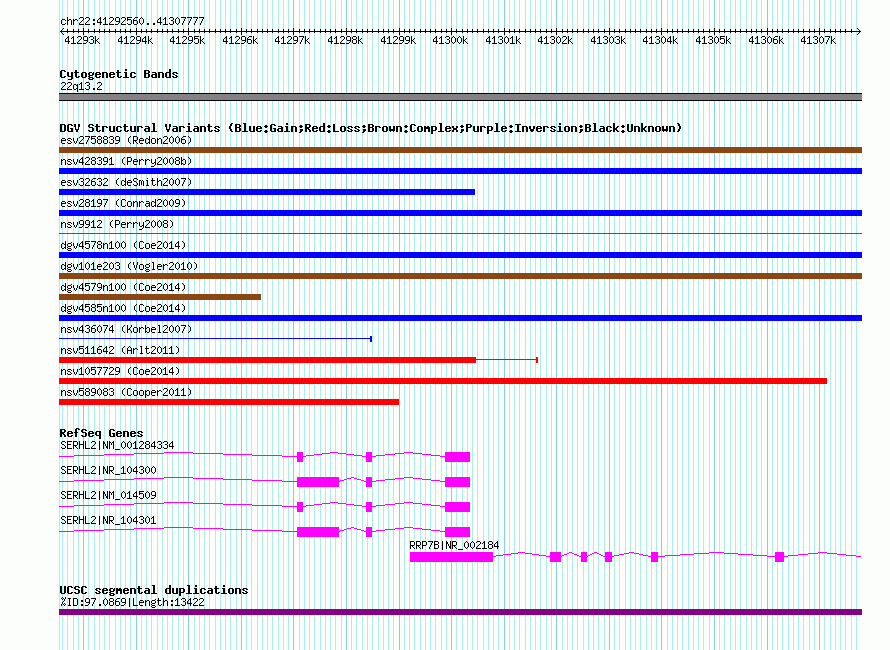
Task: Open the SERHL2|NM_014509 transcript label
Action: [108, 496]
